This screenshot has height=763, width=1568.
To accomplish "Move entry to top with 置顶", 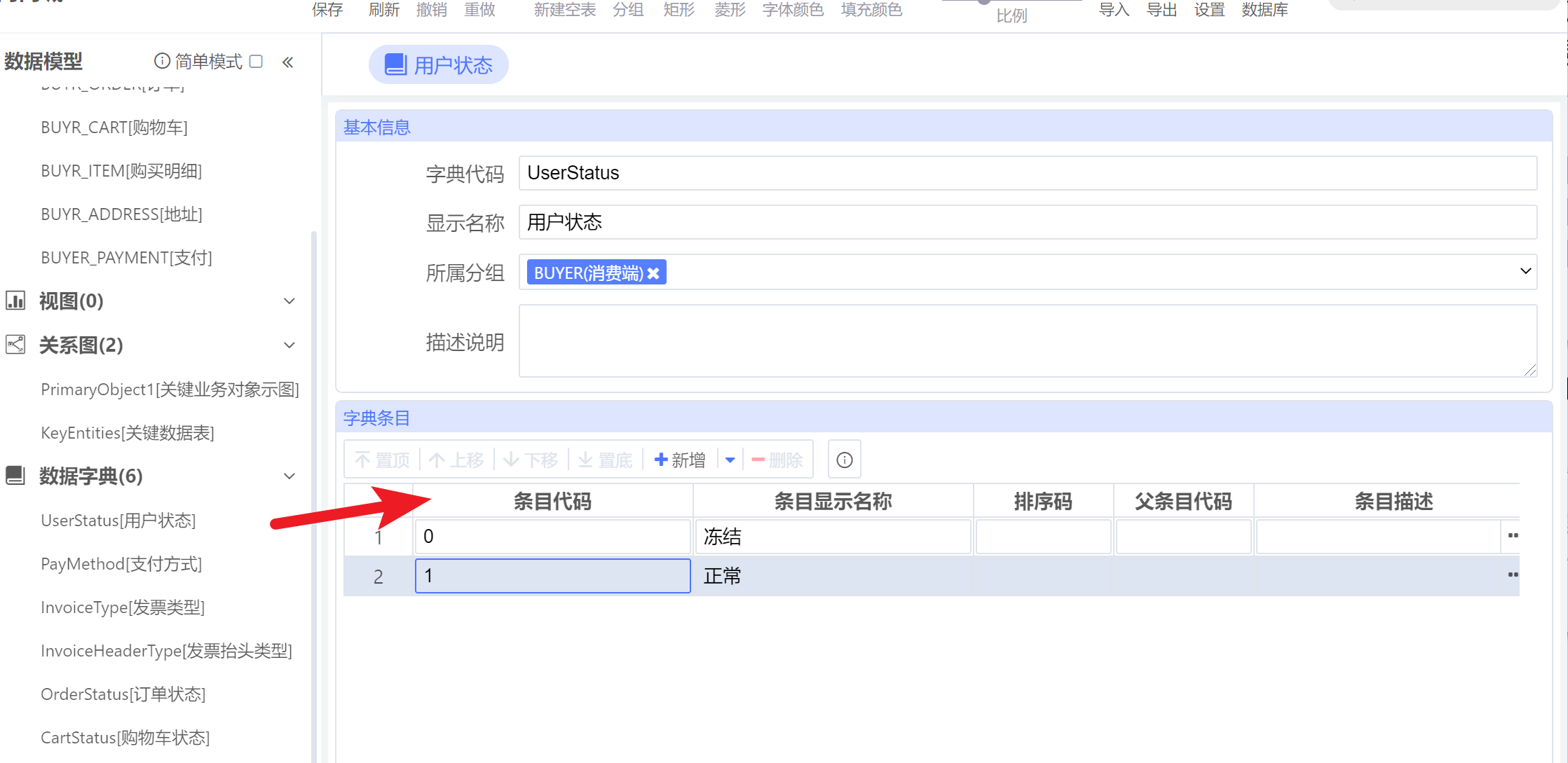I will pyautogui.click(x=381, y=459).
